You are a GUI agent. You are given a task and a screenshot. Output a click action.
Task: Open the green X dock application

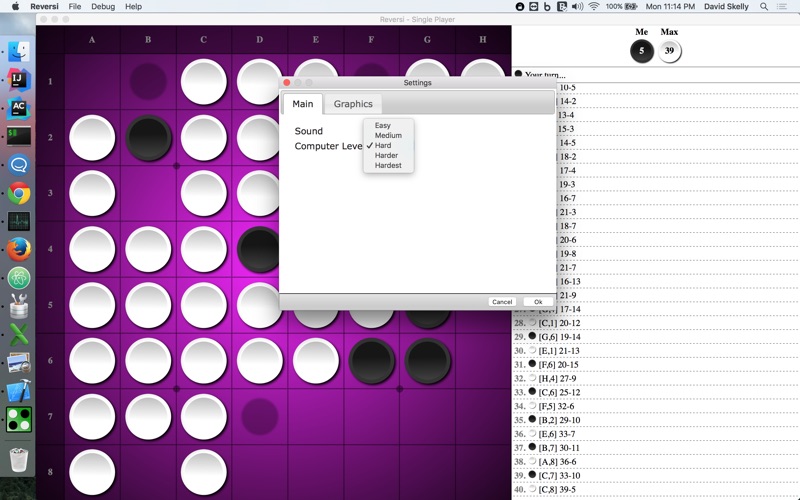[x=19, y=335]
